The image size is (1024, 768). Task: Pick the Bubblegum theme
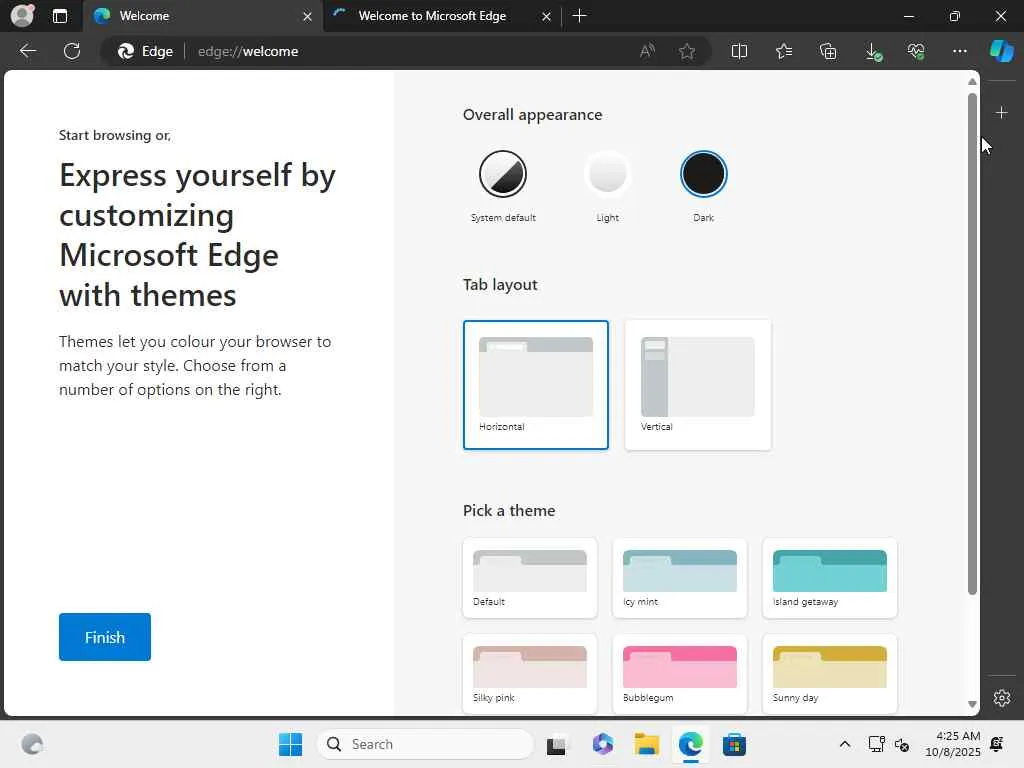pos(680,674)
